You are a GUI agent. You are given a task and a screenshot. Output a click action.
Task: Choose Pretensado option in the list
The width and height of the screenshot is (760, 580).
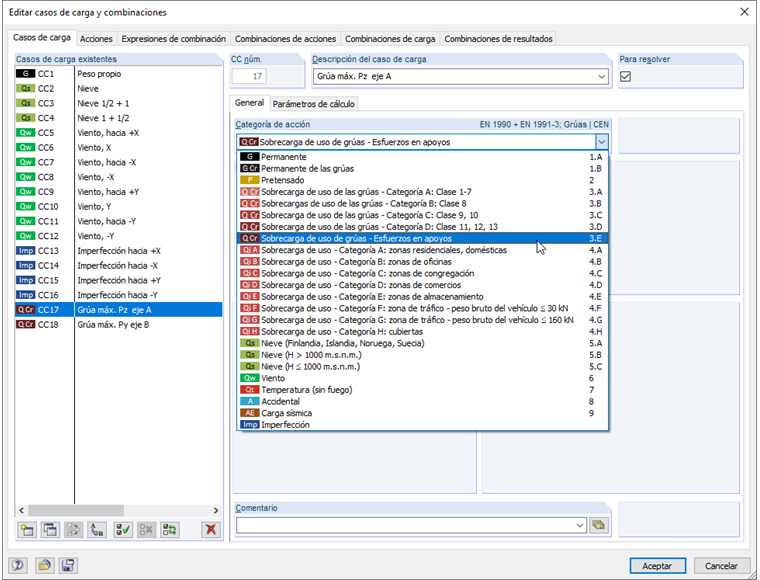click(423, 180)
